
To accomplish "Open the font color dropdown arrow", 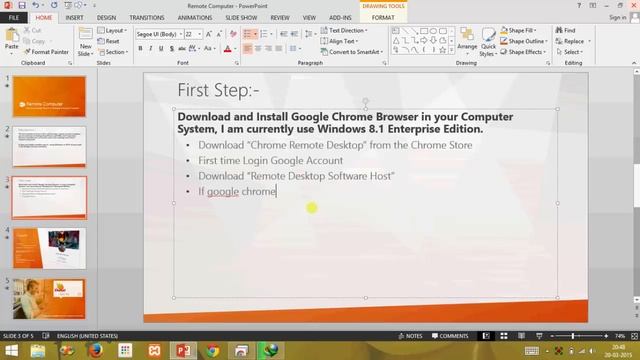I will [235, 49].
